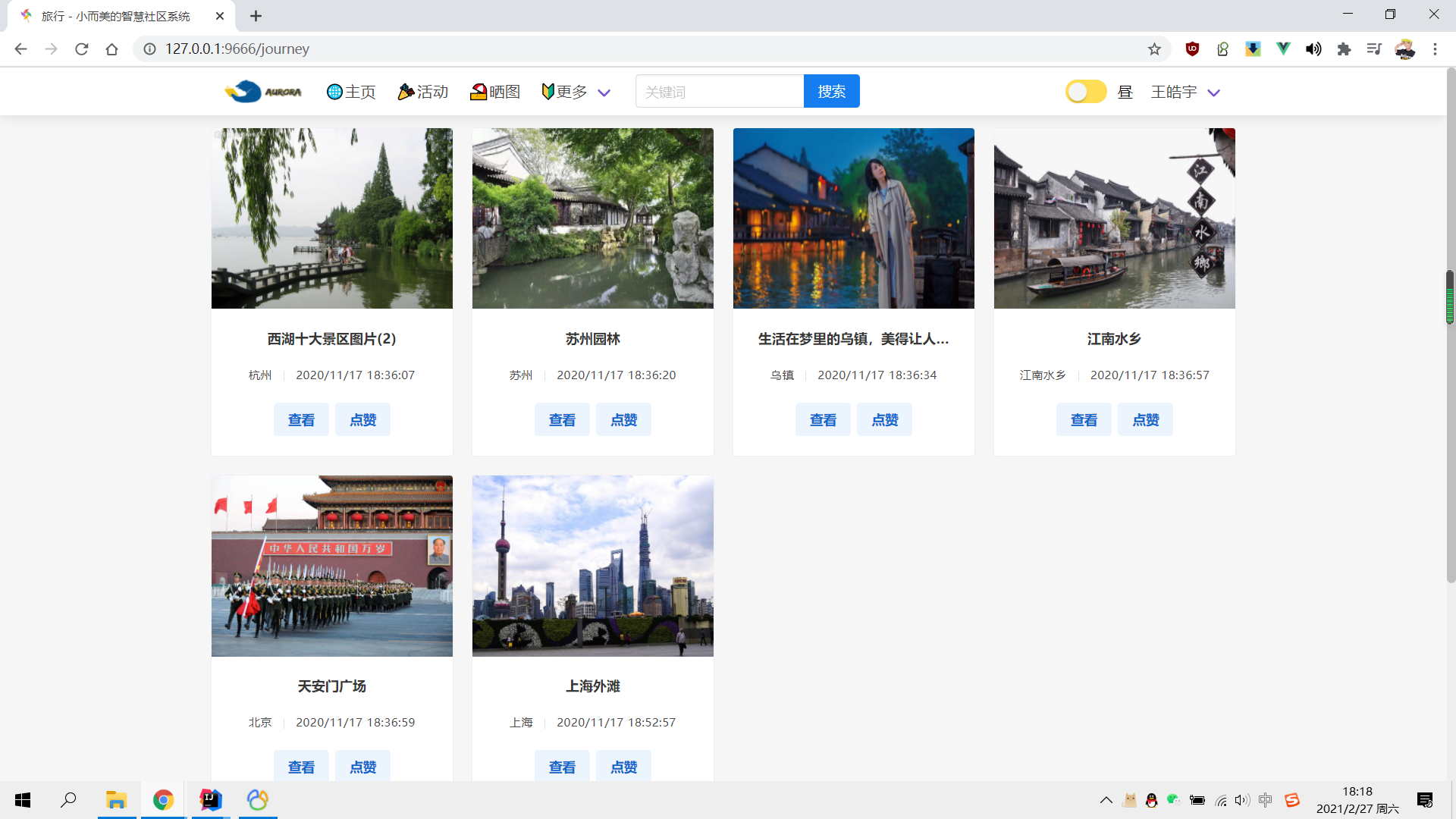This screenshot has height=819, width=1456.
Task: Open File Explorer from taskbar
Action: (x=116, y=800)
